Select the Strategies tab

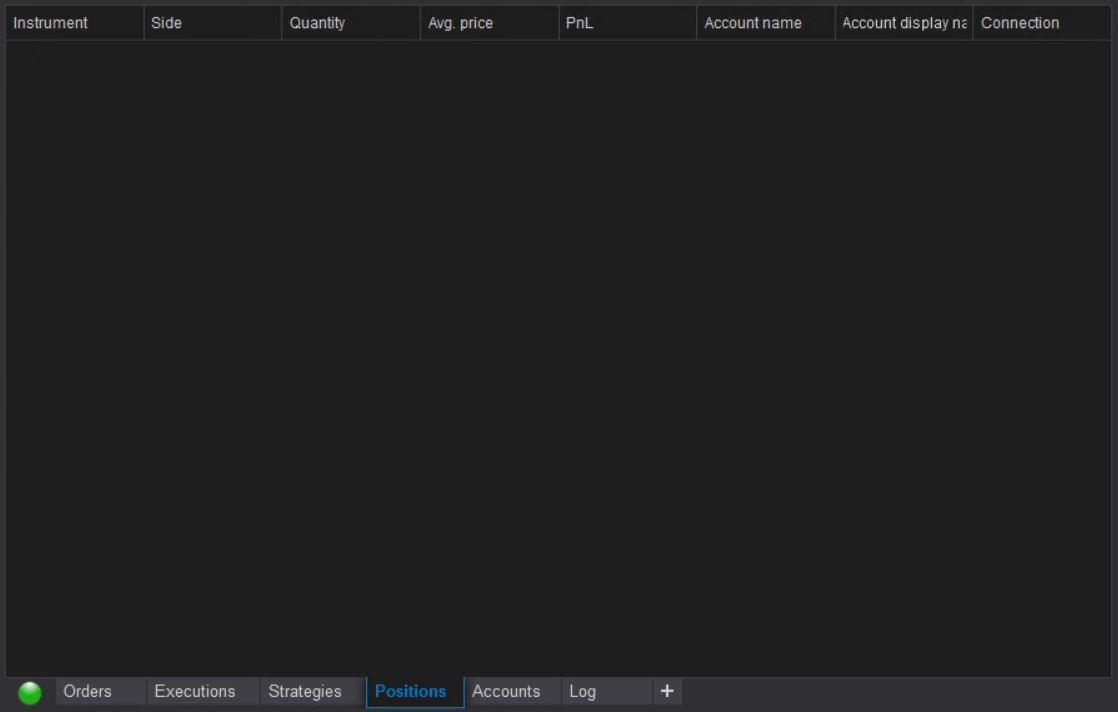click(313, 691)
